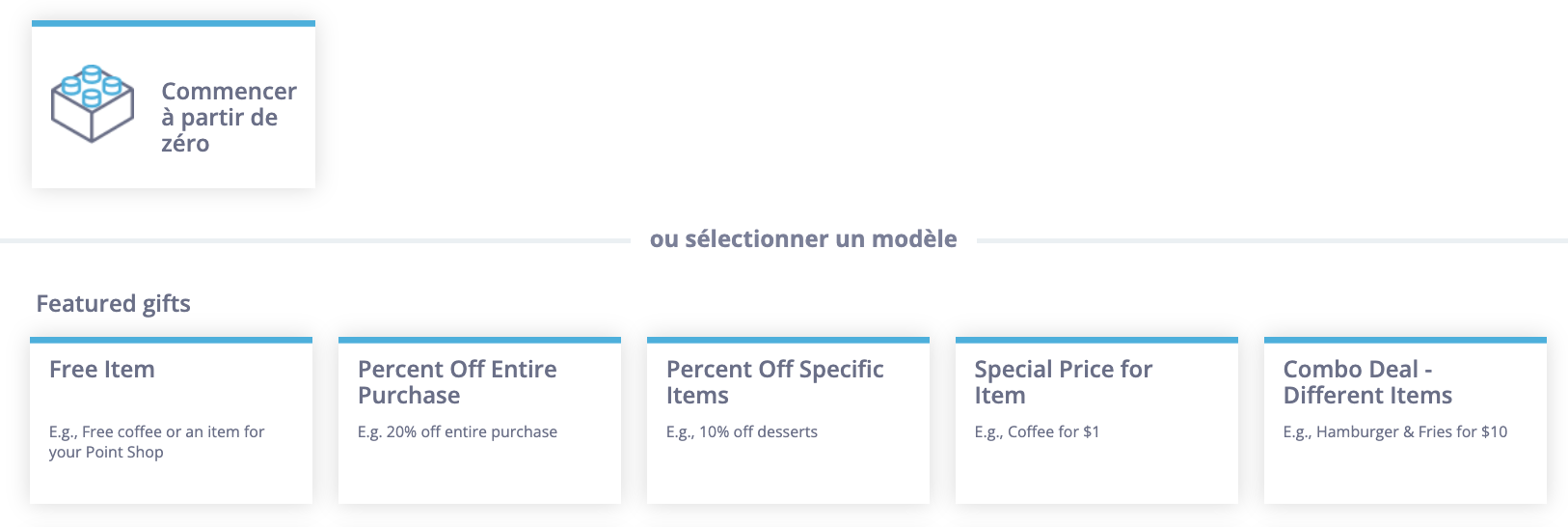Click the building block icon
The width and height of the screenshot is (1568, 527).
(x=93, y=104)
